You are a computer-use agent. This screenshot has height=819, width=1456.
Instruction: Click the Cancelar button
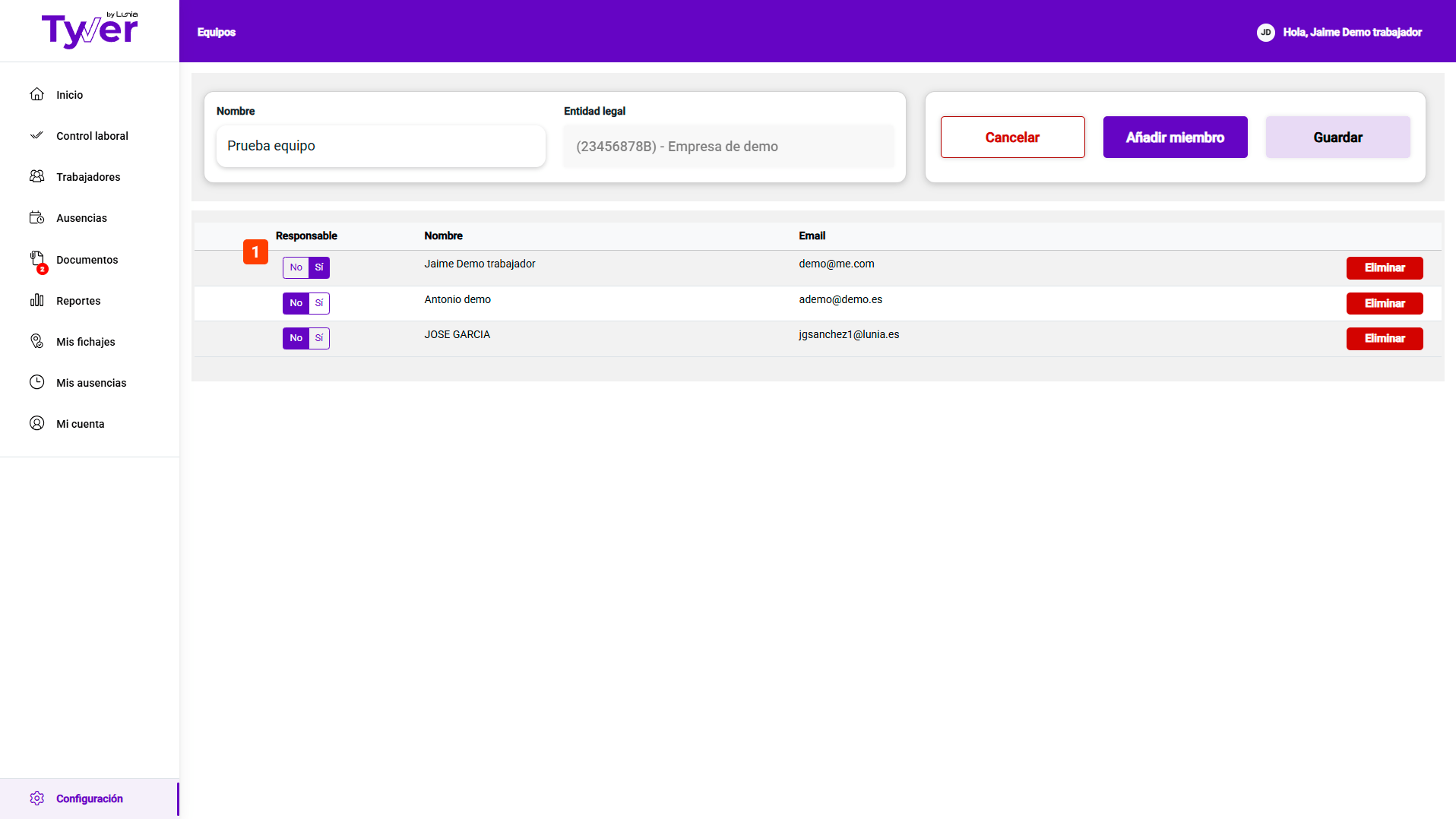pyautogui.click(x=1012, y=137)
